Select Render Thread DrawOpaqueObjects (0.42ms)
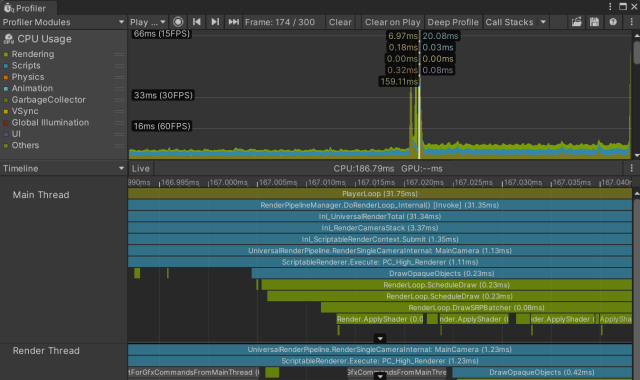The height and width of the screenshot is (380, 640). pos(542,372)
